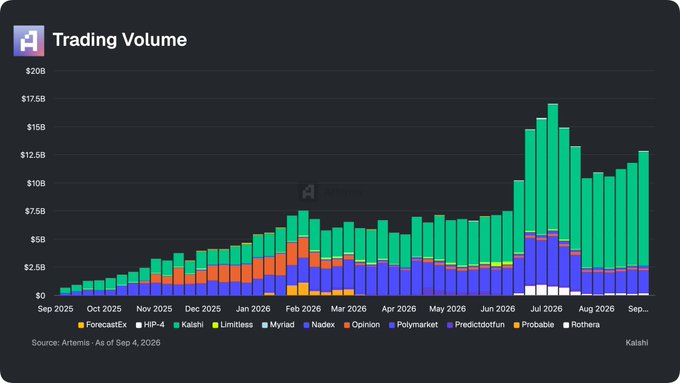Toggle the ForecastEx legend entry
This screenshot has height=383, width=680.
[x=102, y=325]
